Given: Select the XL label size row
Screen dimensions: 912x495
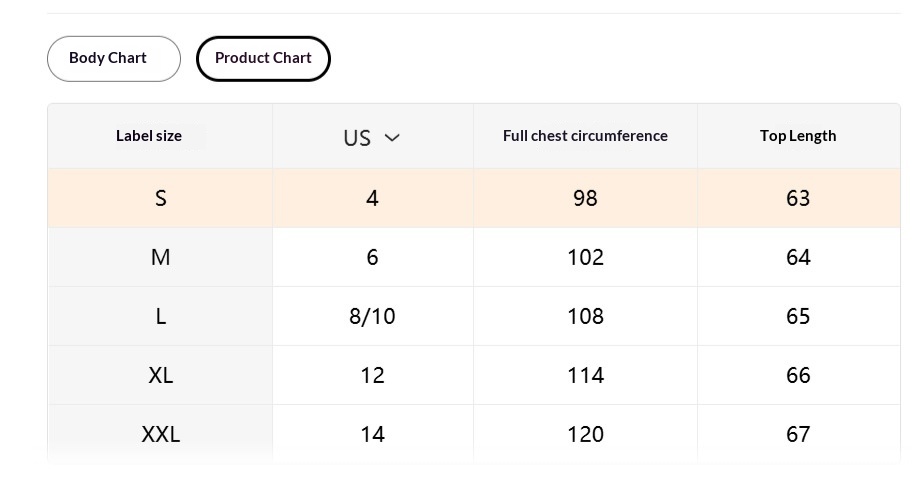Looking at the screenshot, I should click(x=160, y=375).
